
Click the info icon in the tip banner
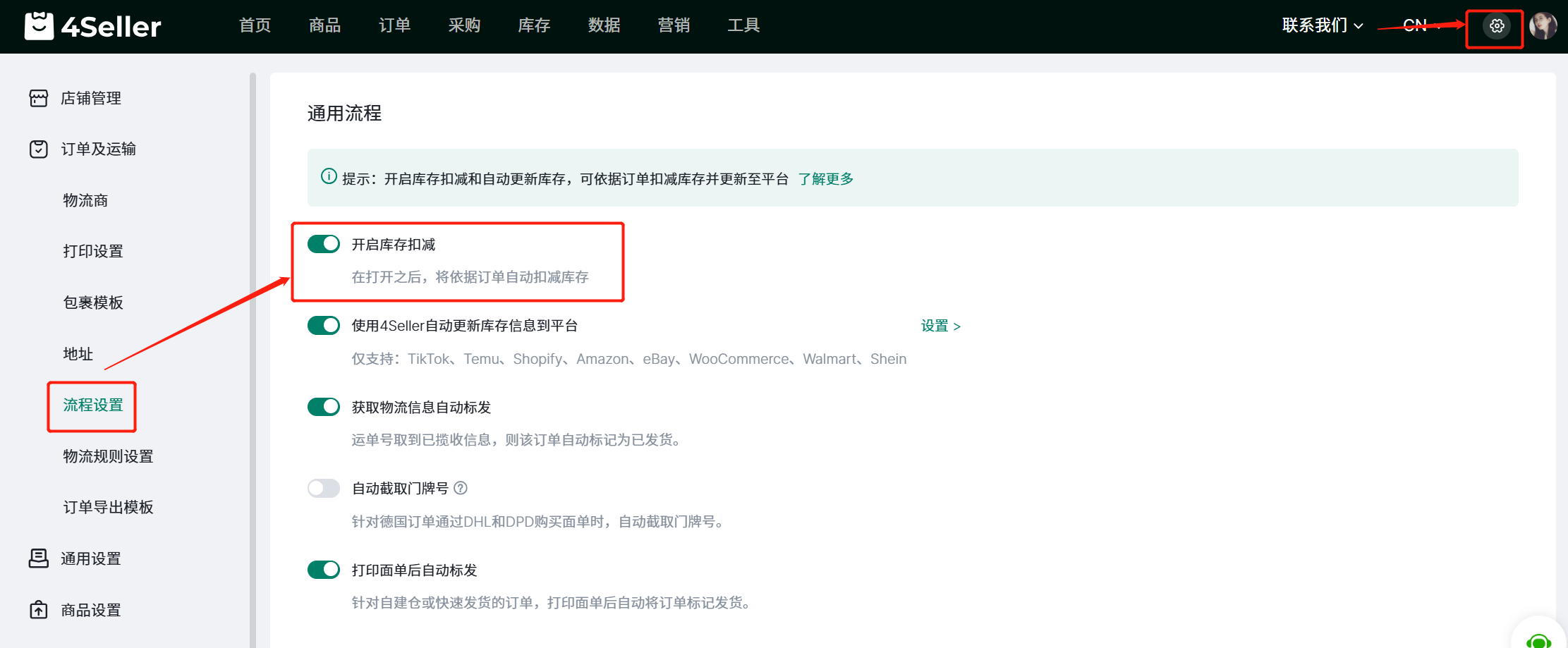pos(329,176)
